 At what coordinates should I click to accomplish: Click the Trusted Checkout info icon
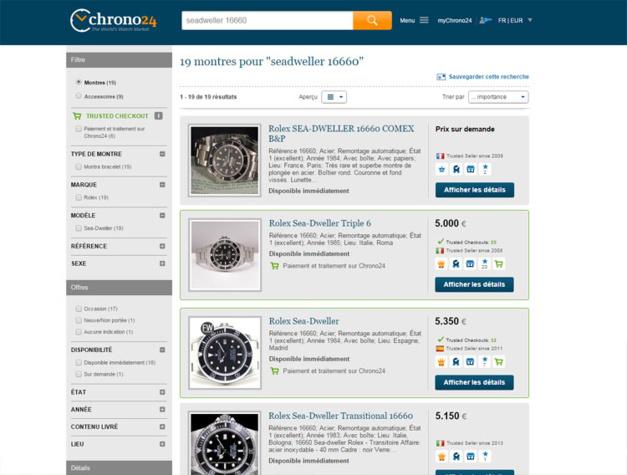click(158, 116)
